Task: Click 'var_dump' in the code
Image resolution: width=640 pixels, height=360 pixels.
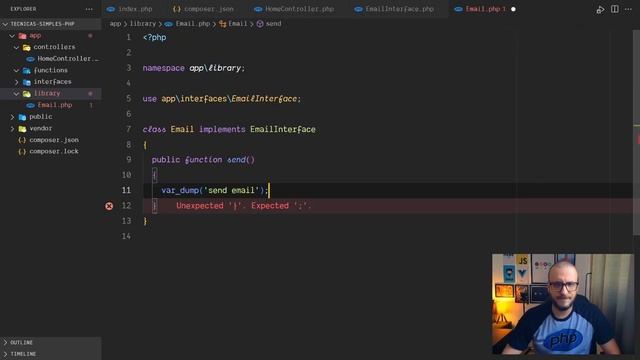Action: (180, 190)
